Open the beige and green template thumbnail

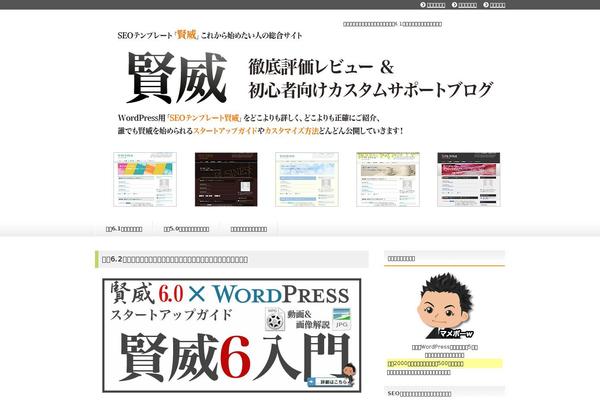[x=388, y=179]
